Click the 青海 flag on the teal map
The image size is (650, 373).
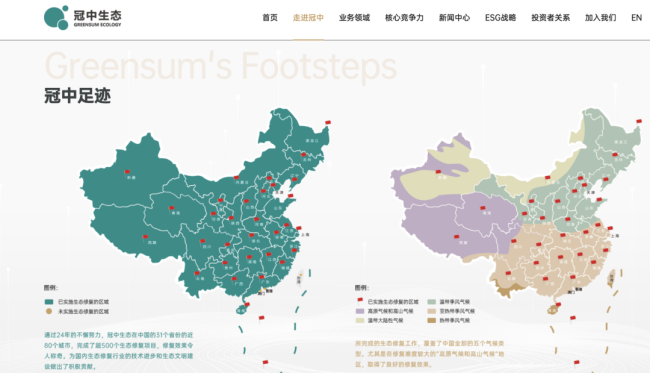pyautogui.click(x=172, y=208)
